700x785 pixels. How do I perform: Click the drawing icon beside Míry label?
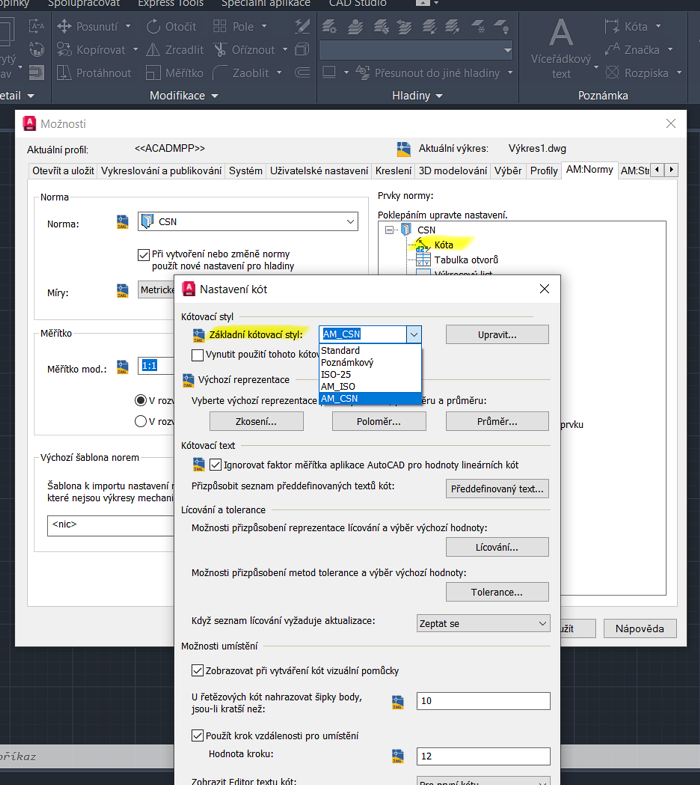click(x=122, y=290)
